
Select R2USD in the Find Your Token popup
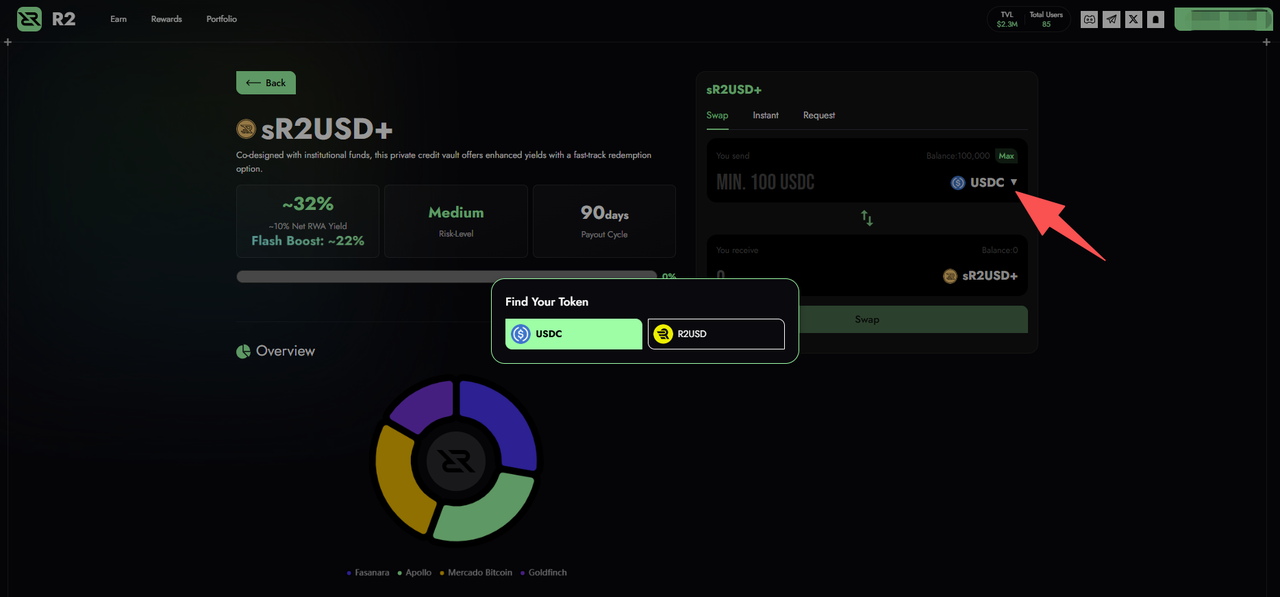pyautogui.click(x=716, y=334)
